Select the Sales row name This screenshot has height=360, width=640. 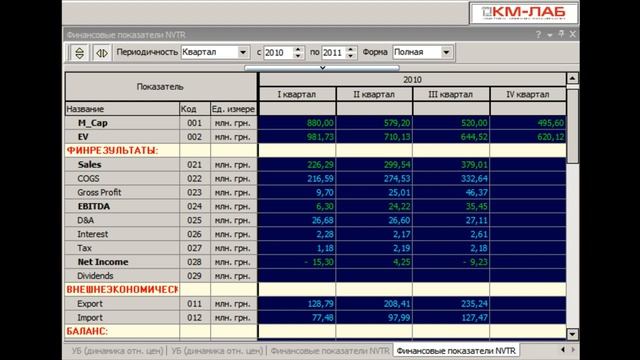(x=89, y=164)
